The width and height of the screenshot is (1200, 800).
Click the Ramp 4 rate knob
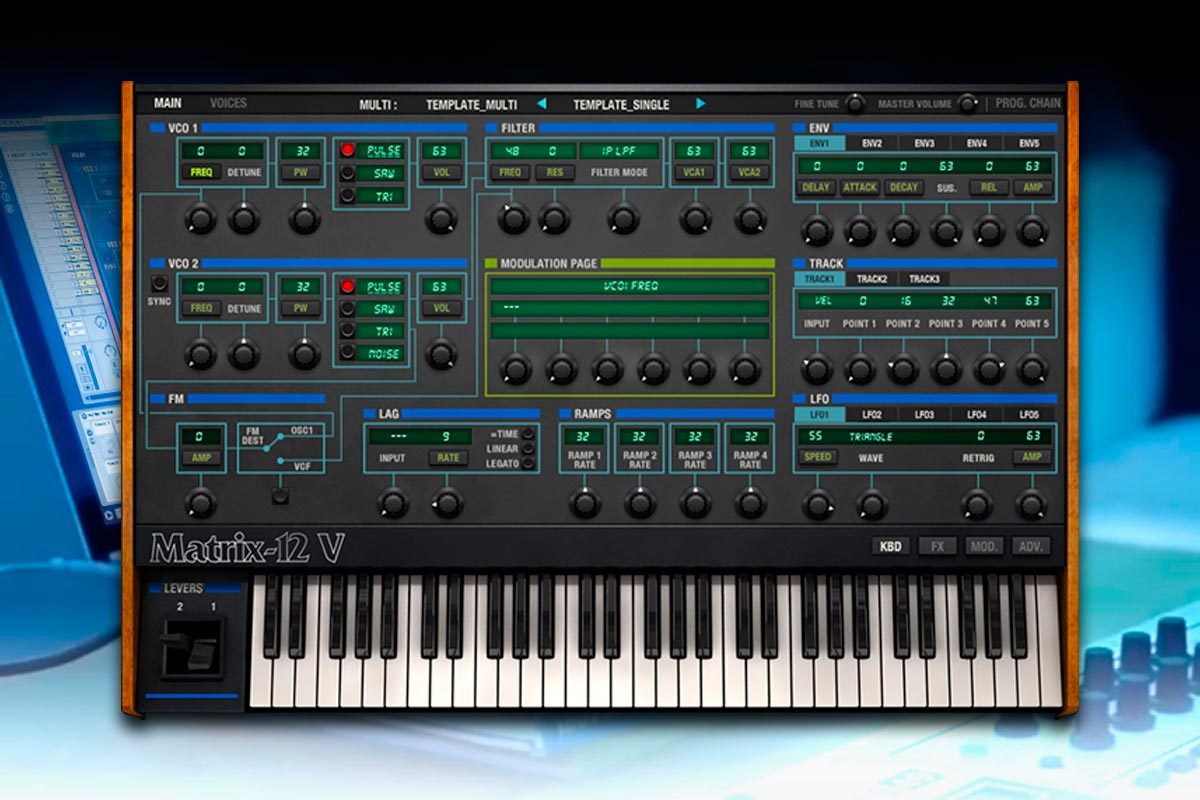[750, 503]
